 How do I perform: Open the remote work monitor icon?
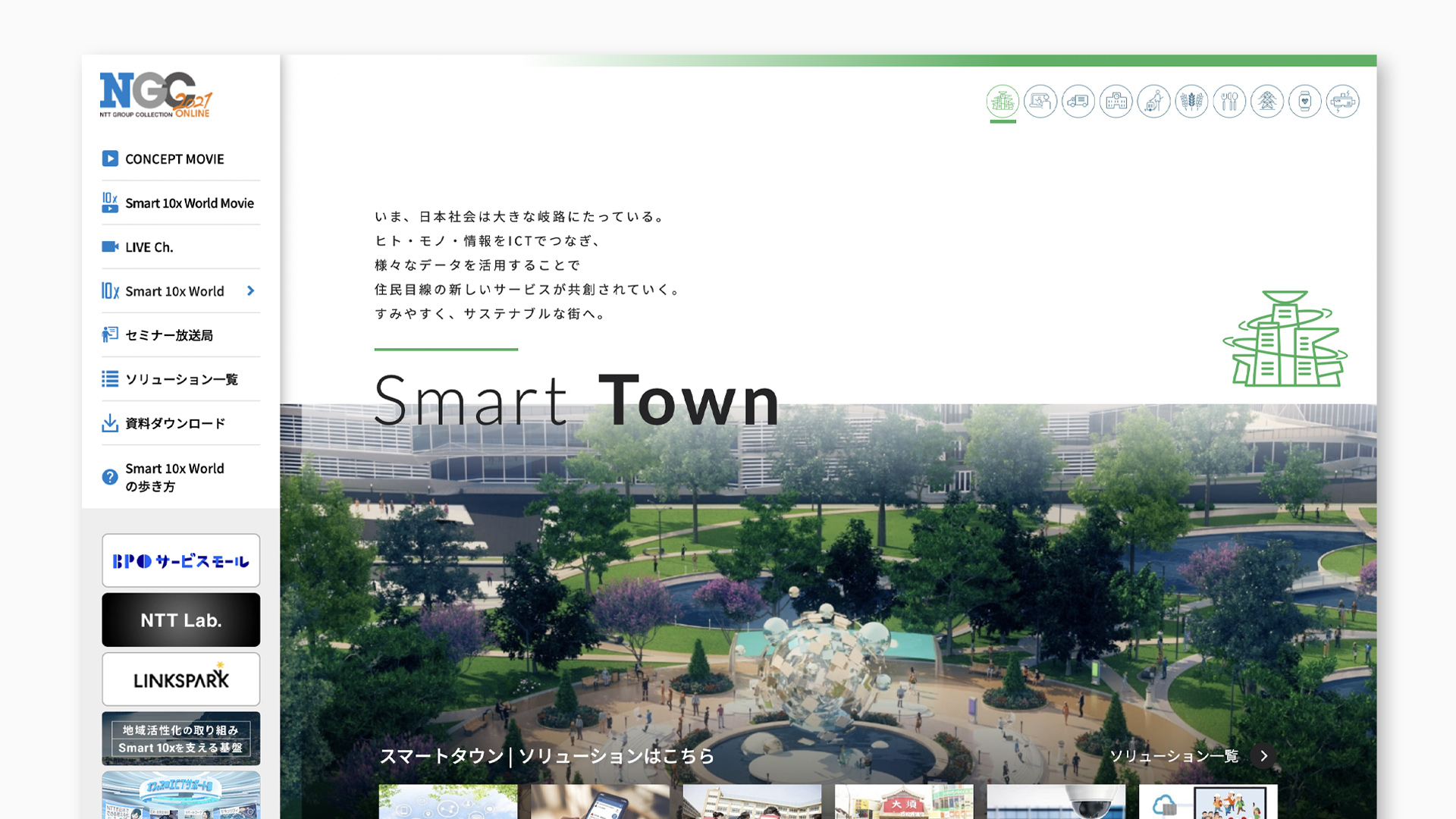tap(1040, 101)
